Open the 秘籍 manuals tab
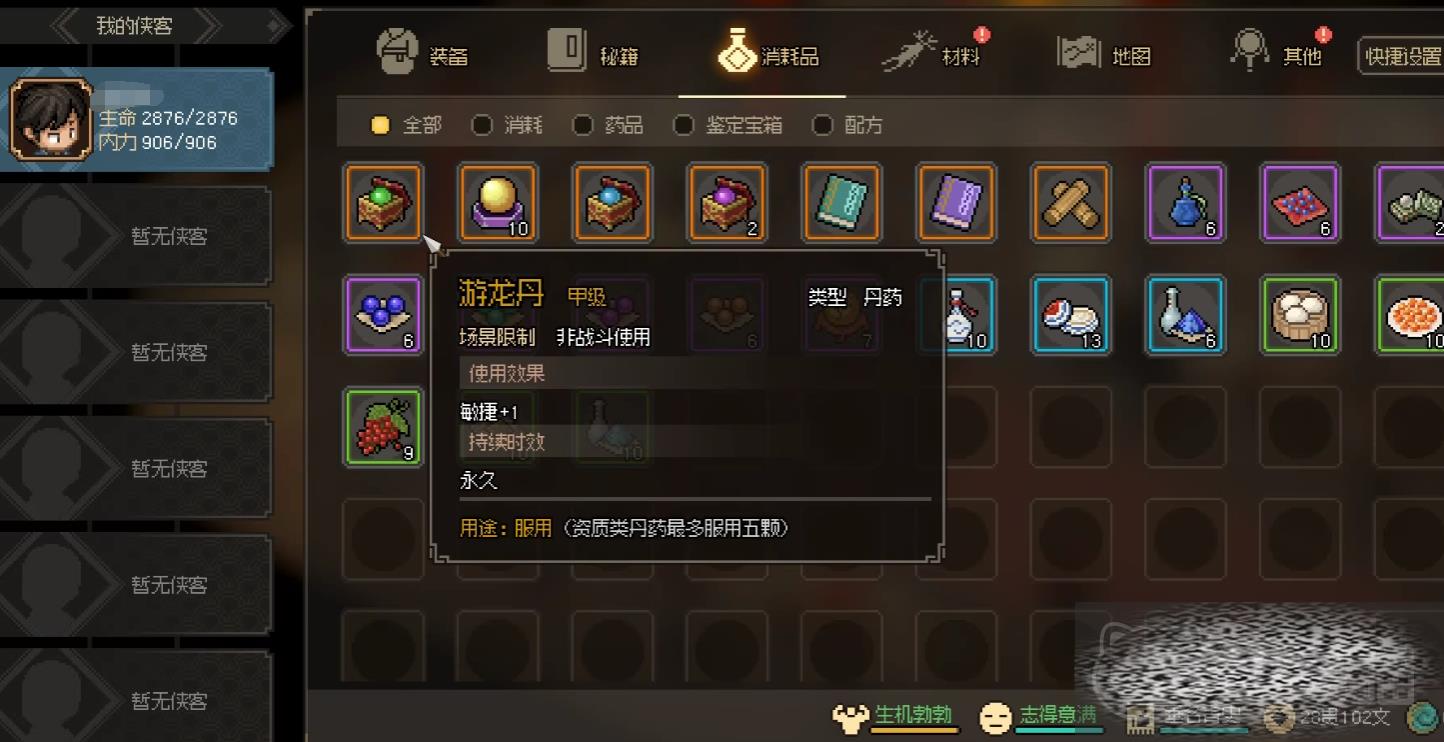The height and width of the screenshot is (742, 1444). click(x=593, y=51)
